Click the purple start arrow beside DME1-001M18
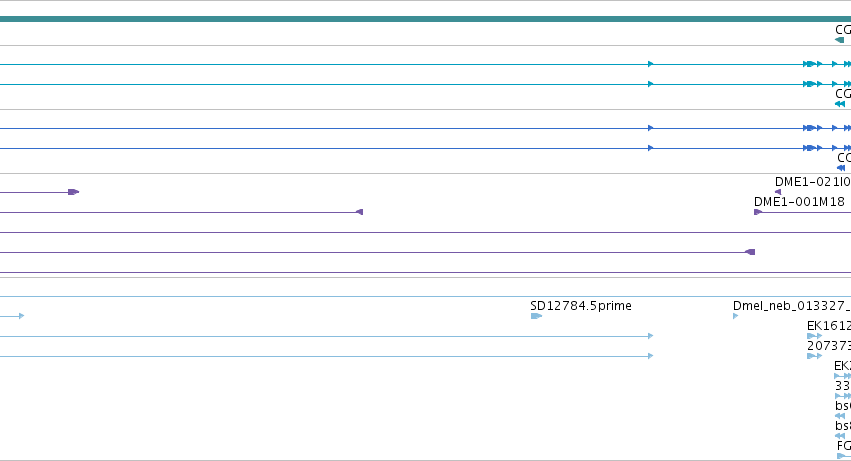851x461 pixels. pyautogui.click(x=758, y=212)
